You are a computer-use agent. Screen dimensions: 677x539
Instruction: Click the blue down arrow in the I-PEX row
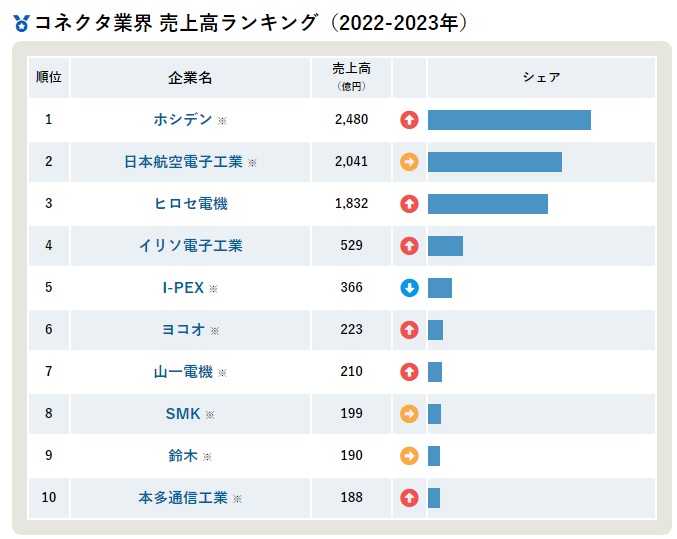(x=409, y=288)
